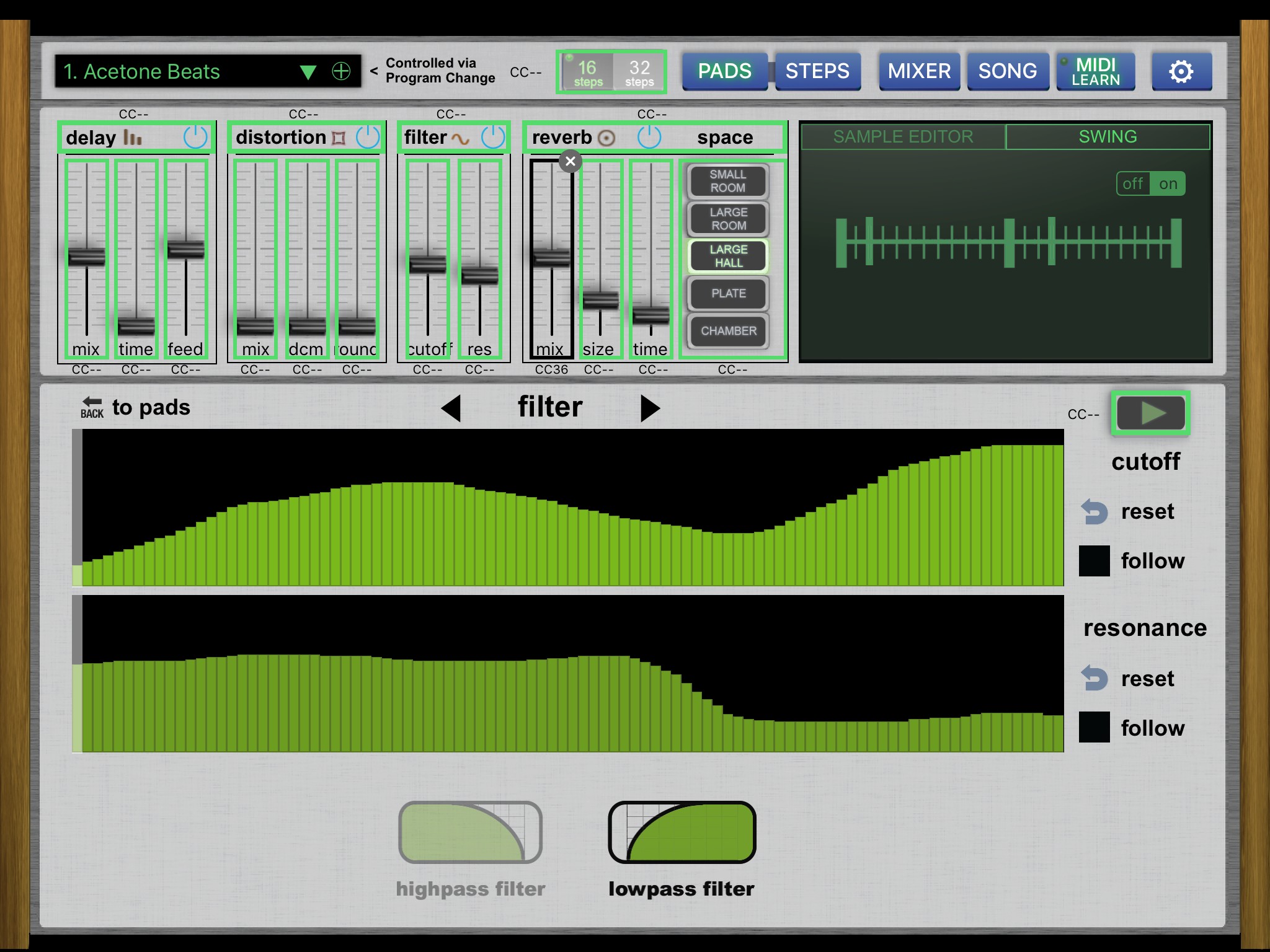This screenshot has height=952, width=1270.
Task: Click in the cutoff automation graph
Action: pos(568,508)
